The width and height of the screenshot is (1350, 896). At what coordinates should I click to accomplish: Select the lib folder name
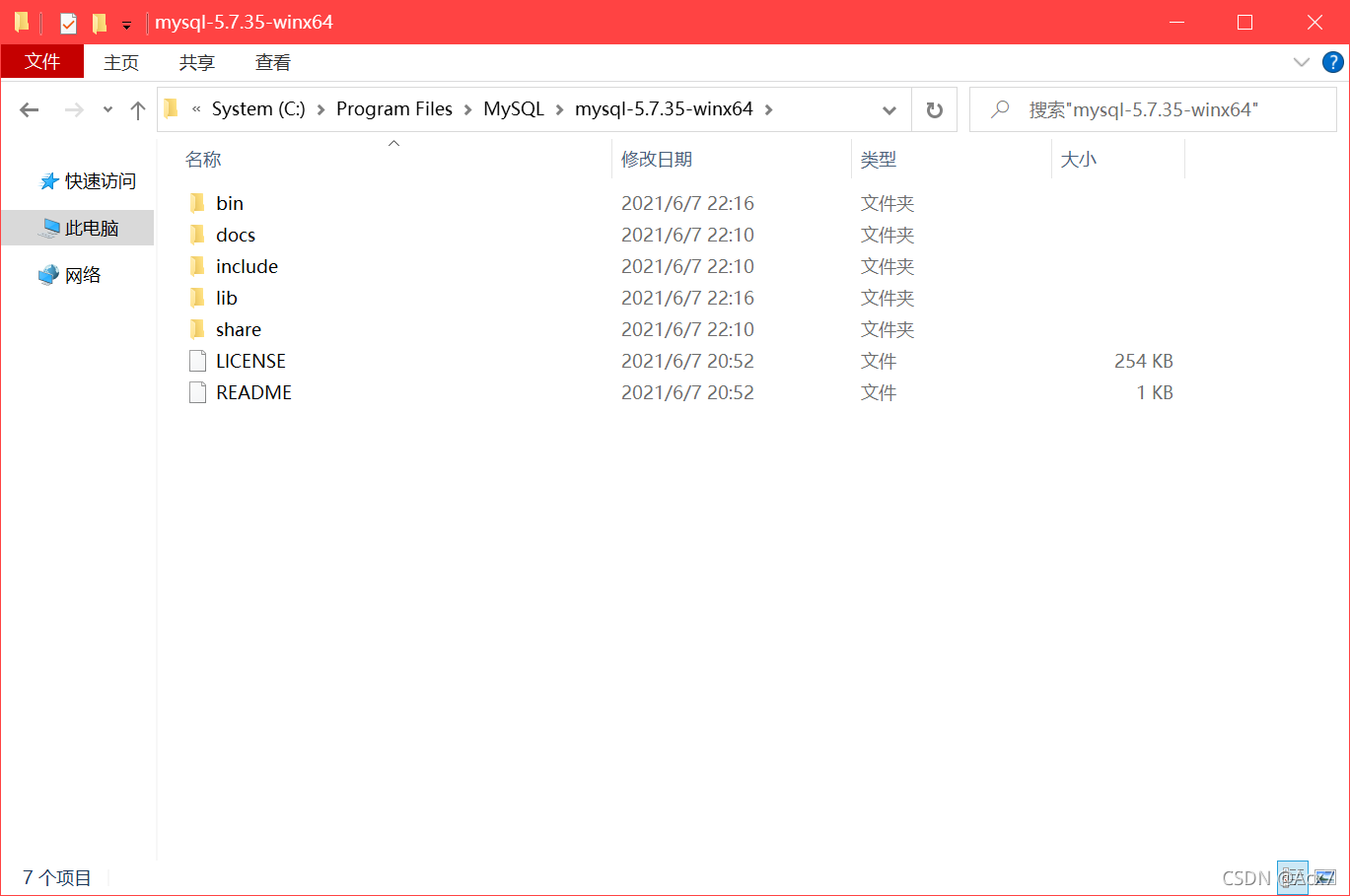(x=227, y=298)
